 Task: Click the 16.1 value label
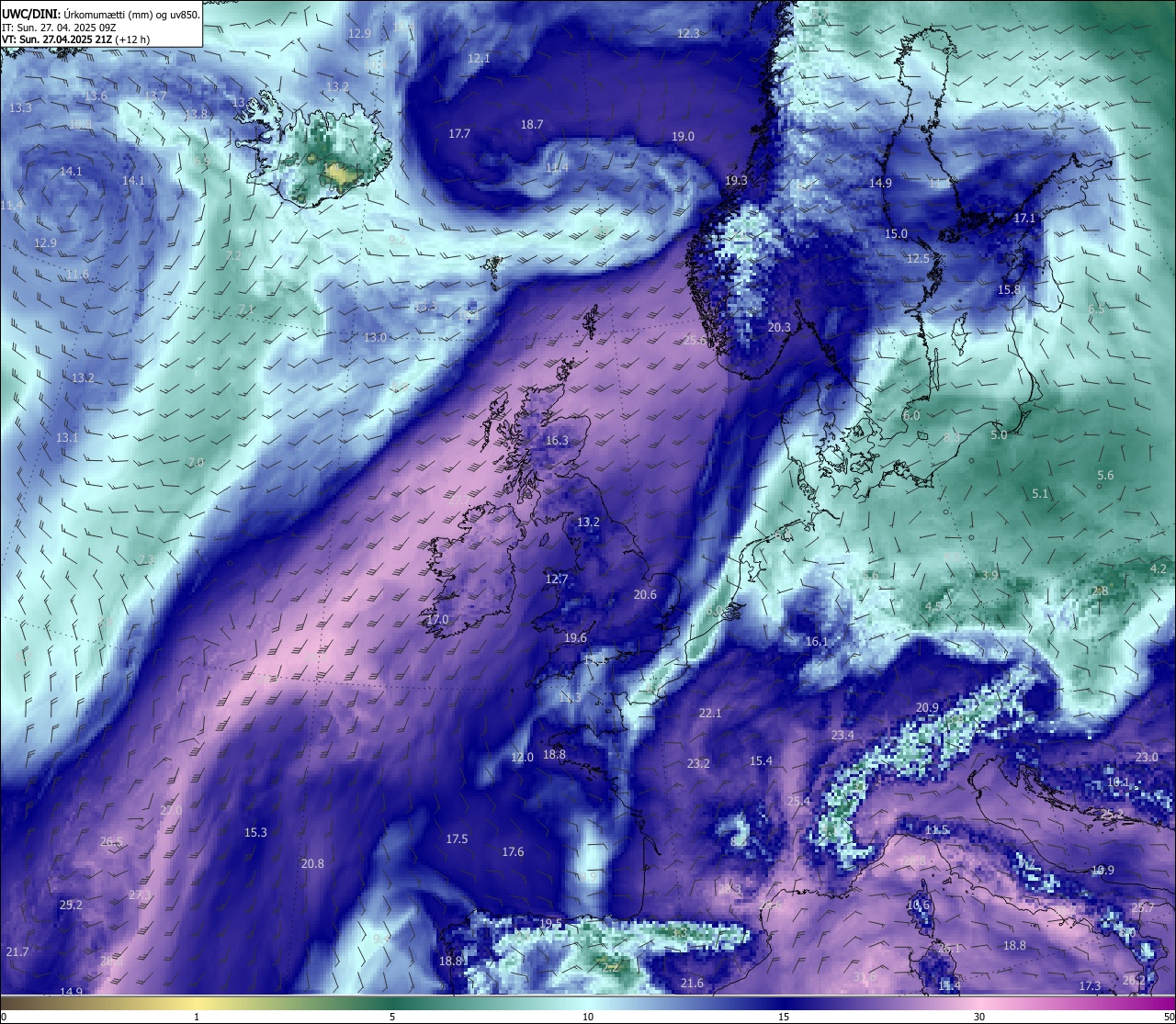point(817,641)
